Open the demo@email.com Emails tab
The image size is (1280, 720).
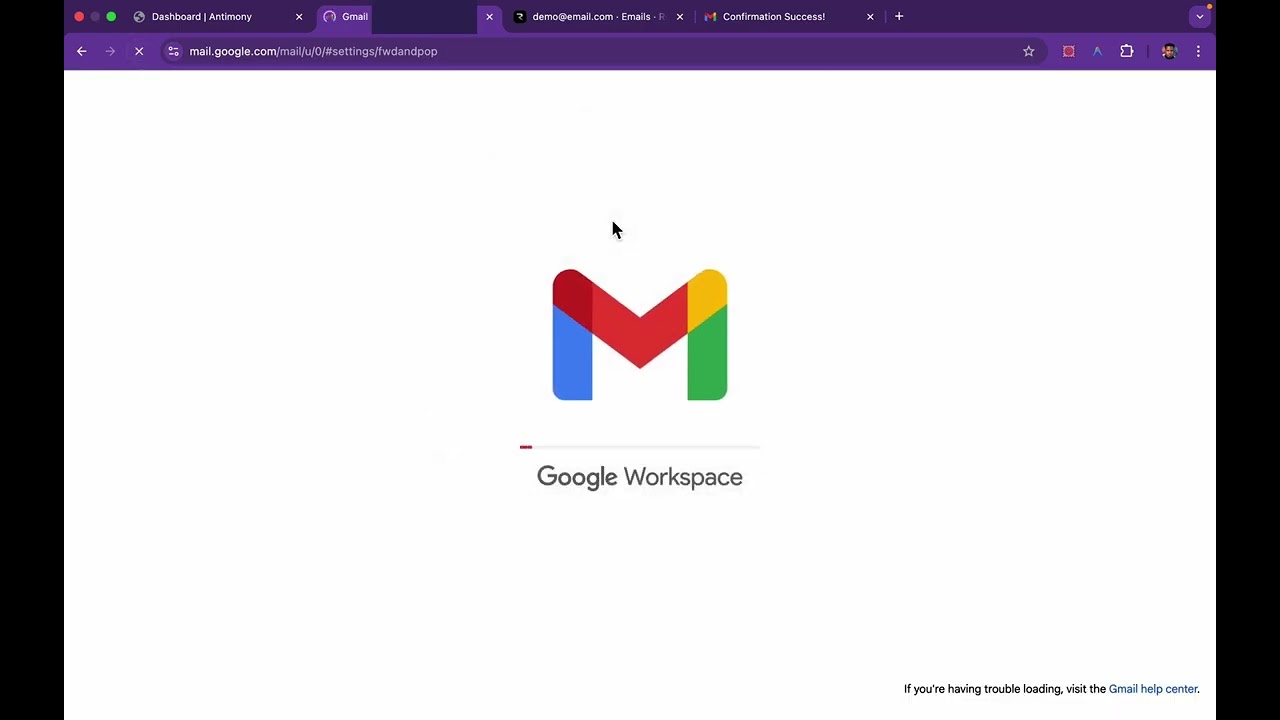(x=598, y=16)
